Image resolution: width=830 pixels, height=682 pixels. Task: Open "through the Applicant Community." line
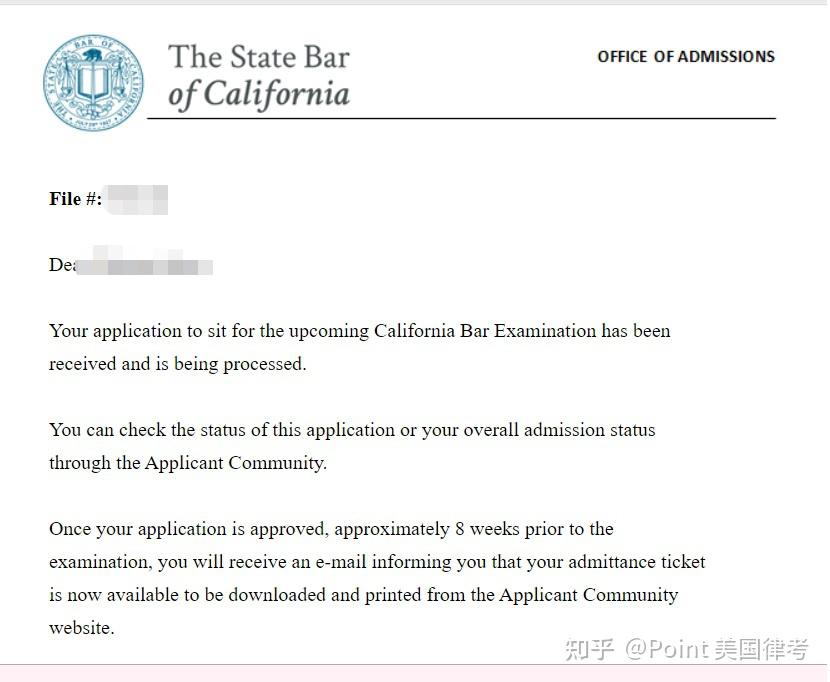tap(188, 463)
